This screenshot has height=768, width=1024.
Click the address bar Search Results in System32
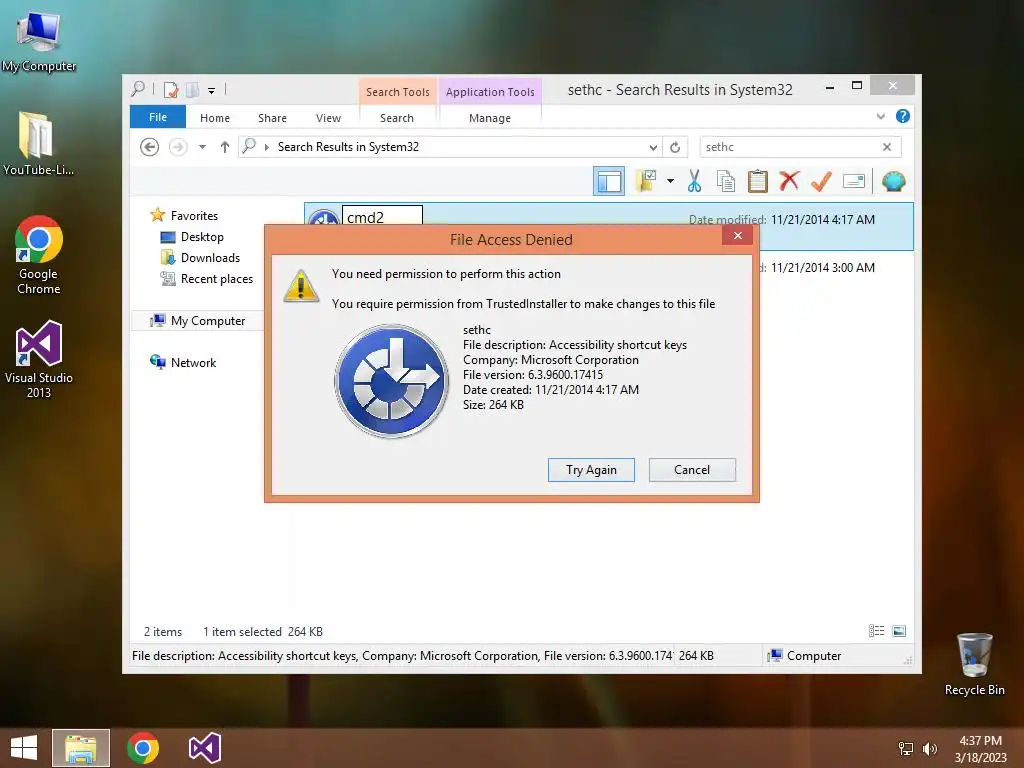pos(348,147)
